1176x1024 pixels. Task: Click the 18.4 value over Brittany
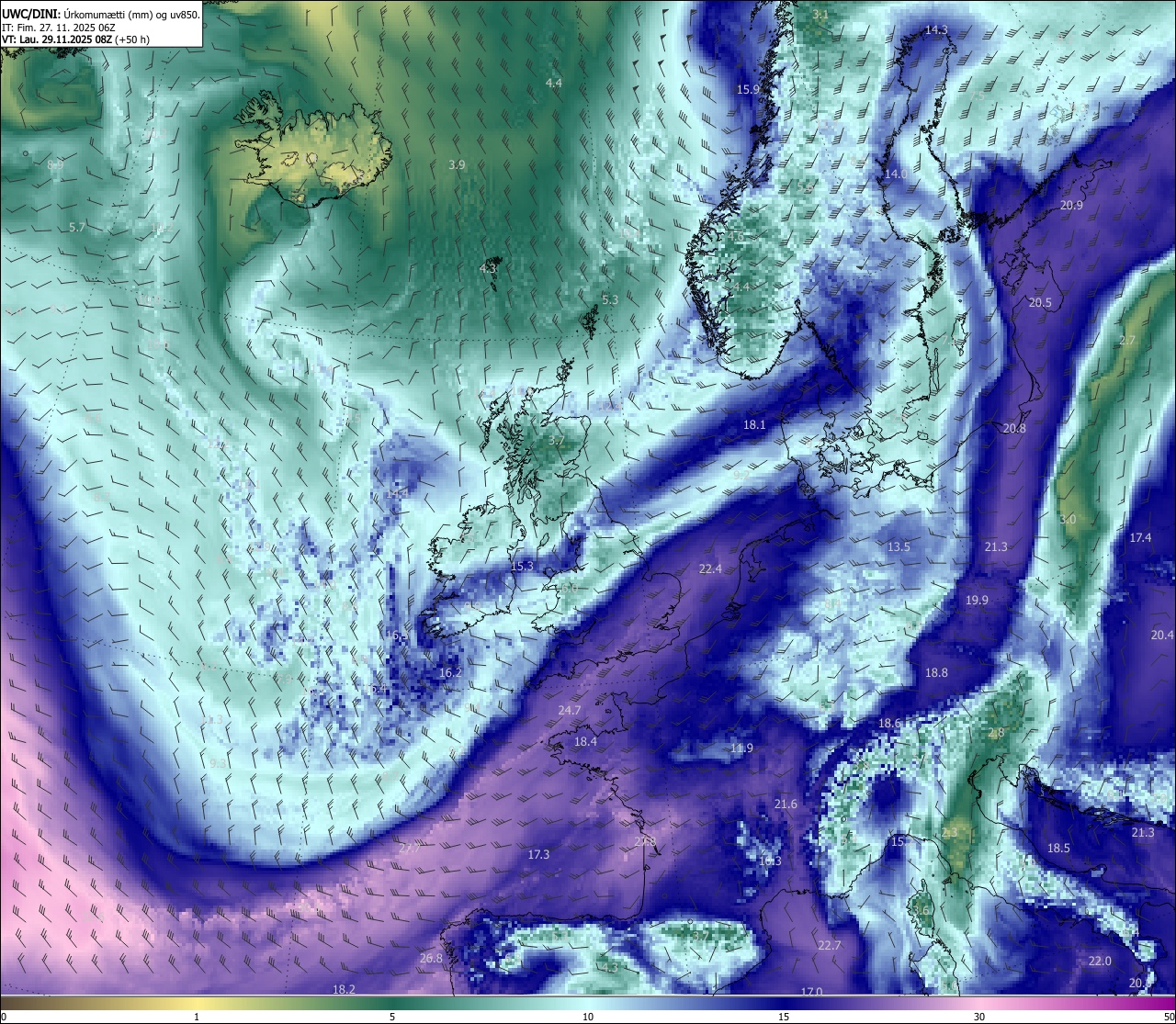[585, 741]
